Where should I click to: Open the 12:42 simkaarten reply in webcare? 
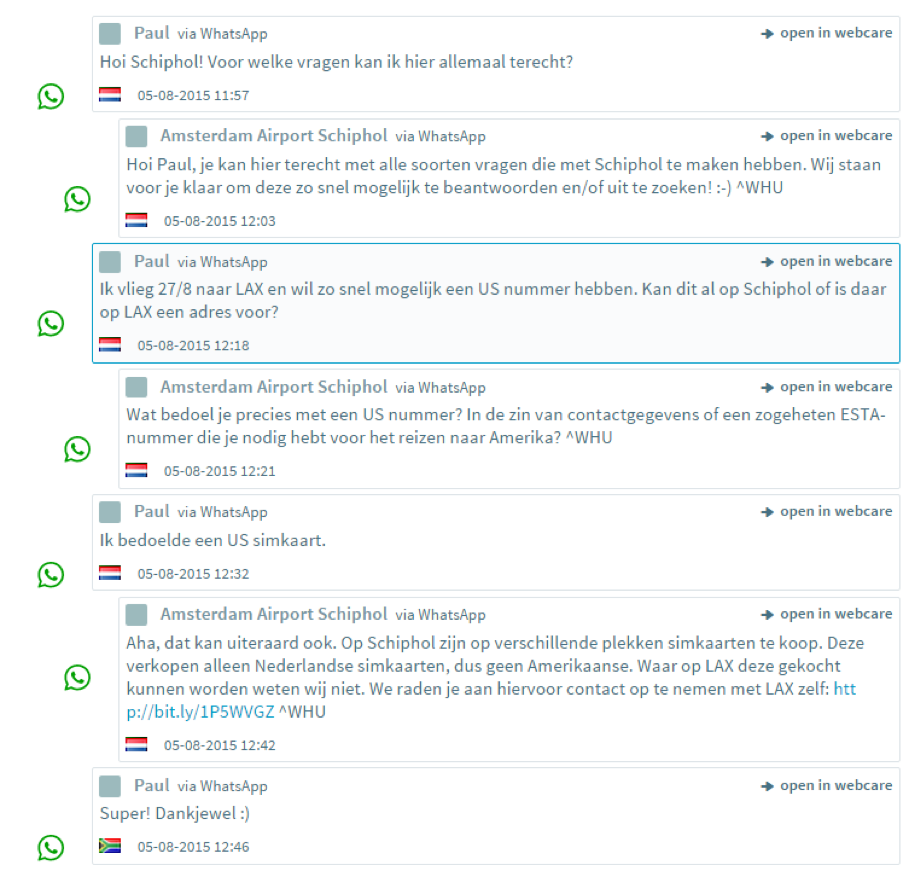(827, 614)
